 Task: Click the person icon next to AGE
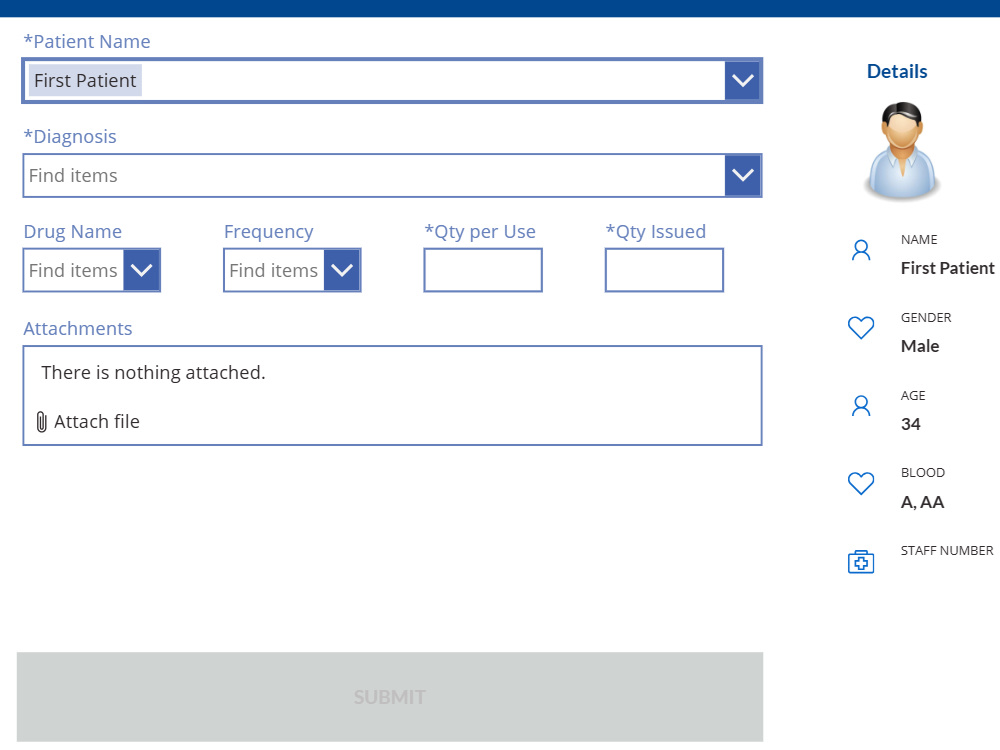pos(861,406)
